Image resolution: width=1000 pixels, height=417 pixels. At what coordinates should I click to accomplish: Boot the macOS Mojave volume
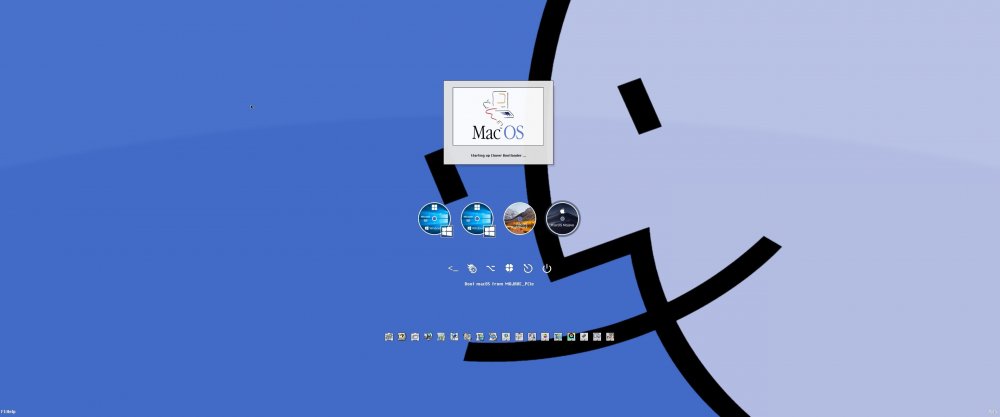(x=562, y=218)
